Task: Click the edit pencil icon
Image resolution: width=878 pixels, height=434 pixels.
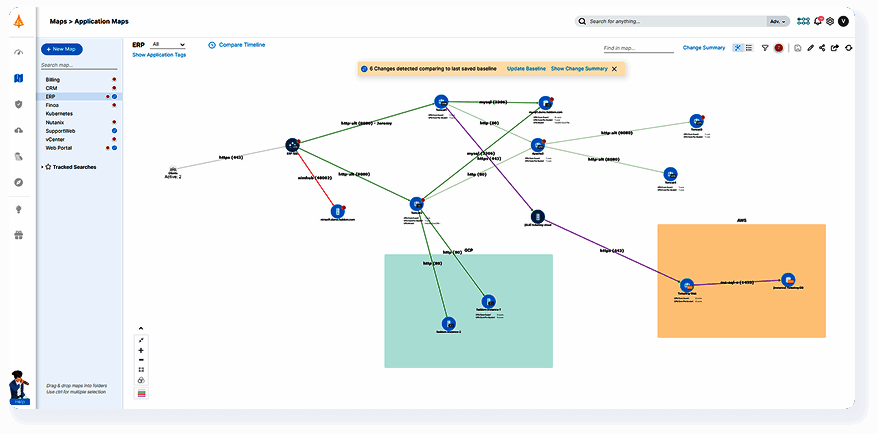Action: [810, 48]
